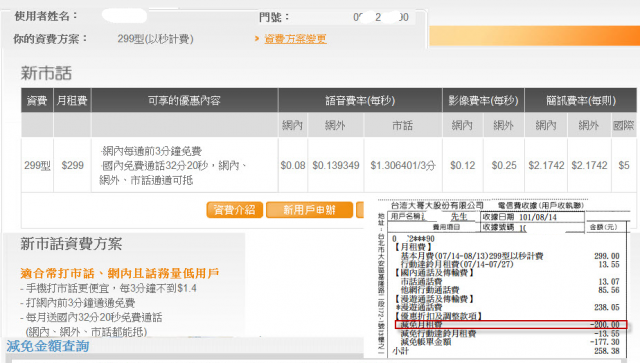Click the 網內 voice rate $0.08
Viewport: 640px width, 363px height.
293,165
